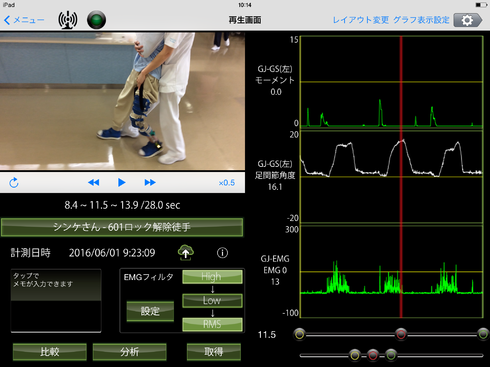Go back to the メニュー screen
Screen dimensions: 490x367
click(24, 20)
